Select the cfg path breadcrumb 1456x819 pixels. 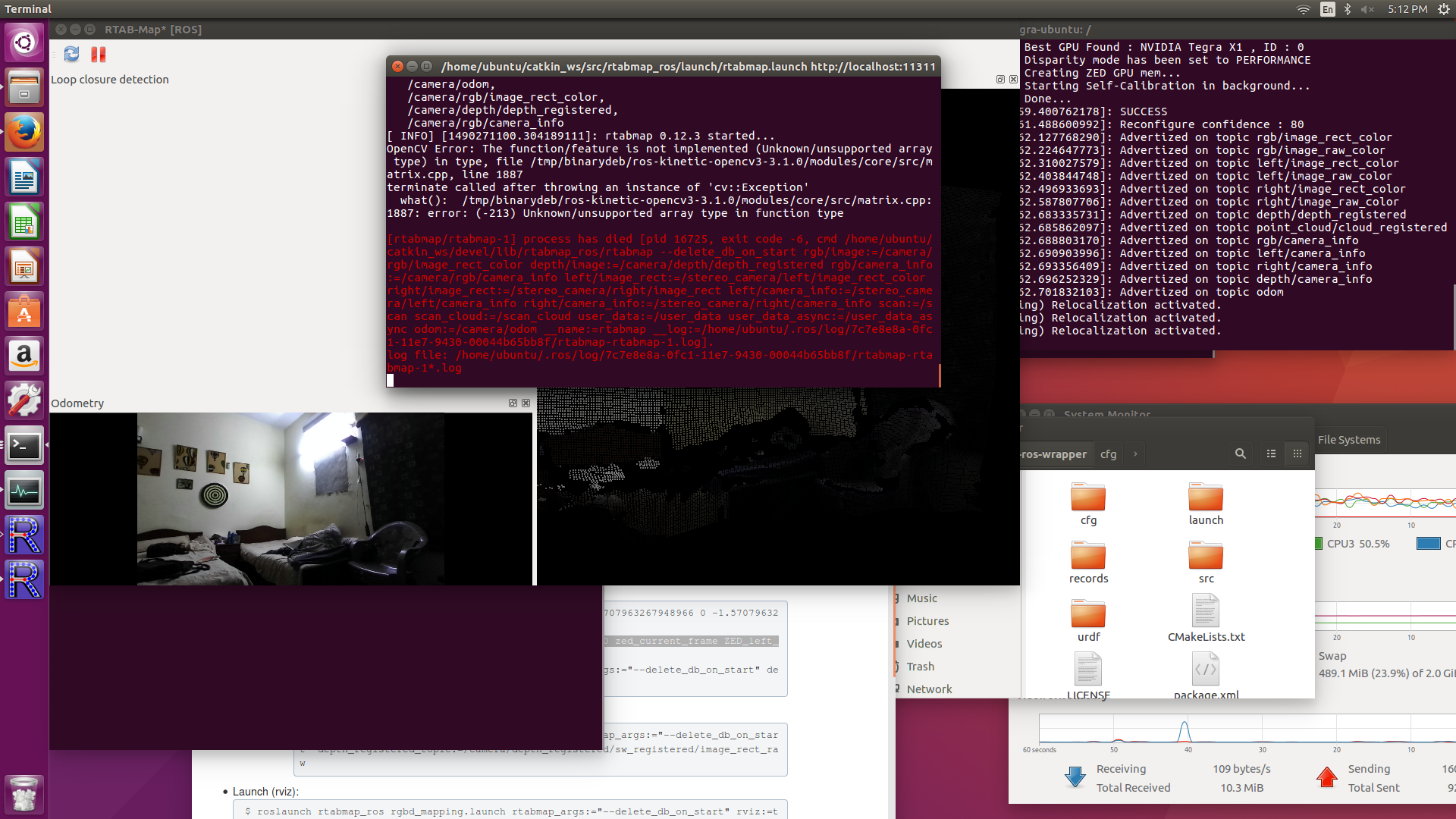coord(1108,453)
